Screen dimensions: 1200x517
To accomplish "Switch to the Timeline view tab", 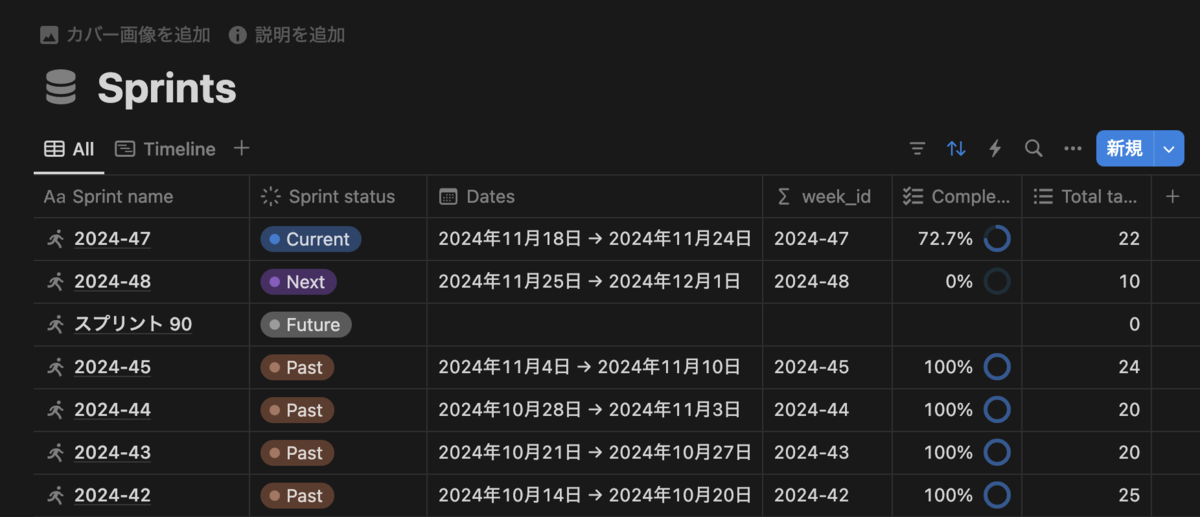I will point(165,149).
